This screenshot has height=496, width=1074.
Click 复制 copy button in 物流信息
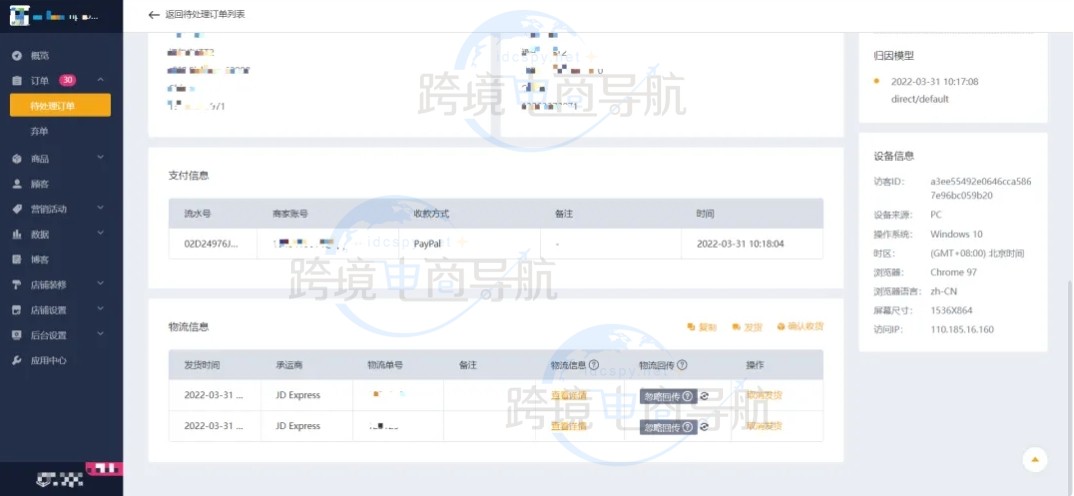coord(701,327)
